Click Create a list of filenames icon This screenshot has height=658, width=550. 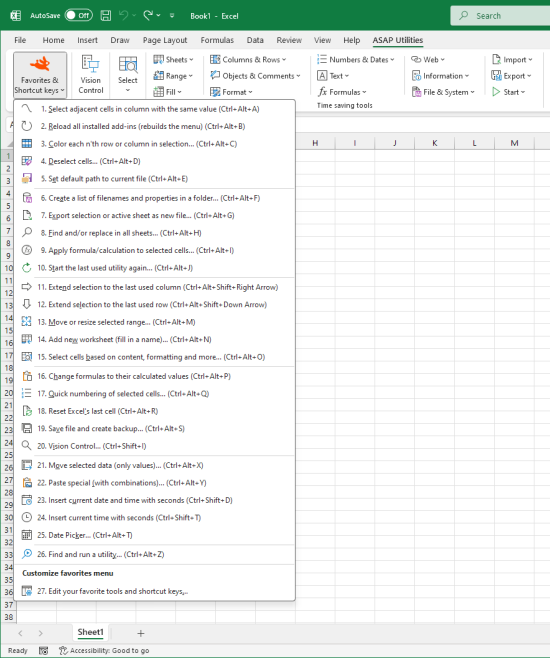(x=26, y=198)
